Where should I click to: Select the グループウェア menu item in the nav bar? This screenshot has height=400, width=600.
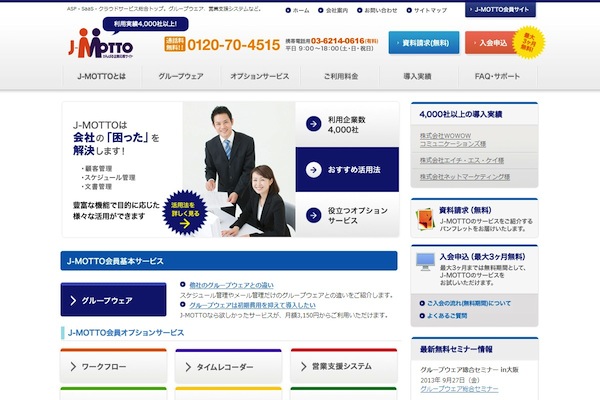(x=181, y=77)
